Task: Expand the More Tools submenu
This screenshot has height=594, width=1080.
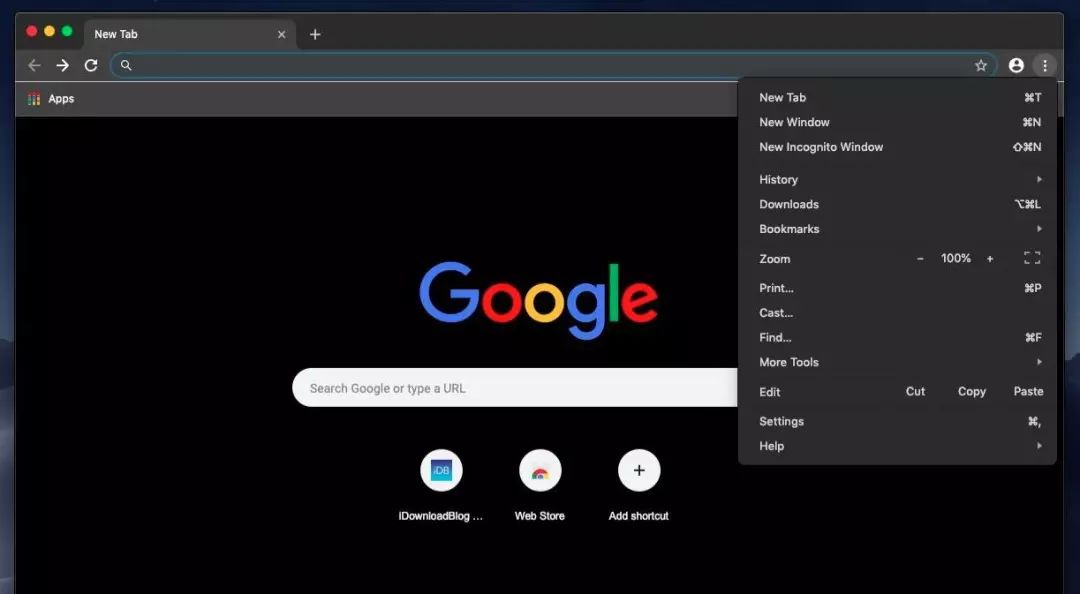Action: (x=897, y=362)
